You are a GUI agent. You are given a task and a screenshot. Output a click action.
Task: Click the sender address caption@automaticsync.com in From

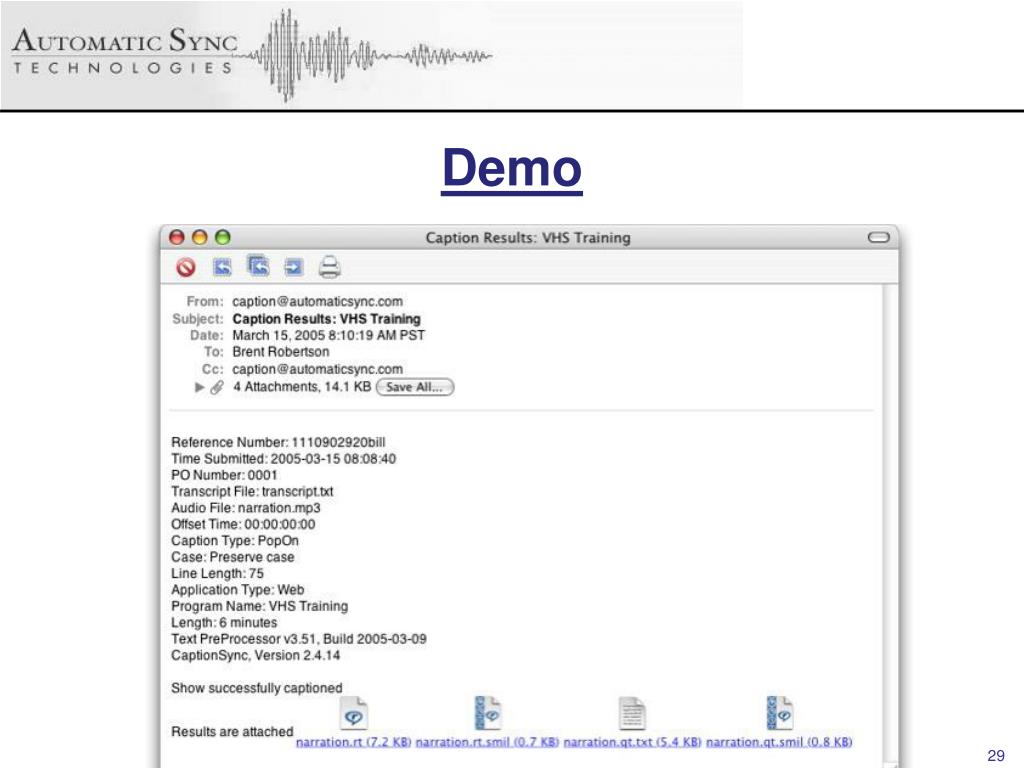click(317, 302)
